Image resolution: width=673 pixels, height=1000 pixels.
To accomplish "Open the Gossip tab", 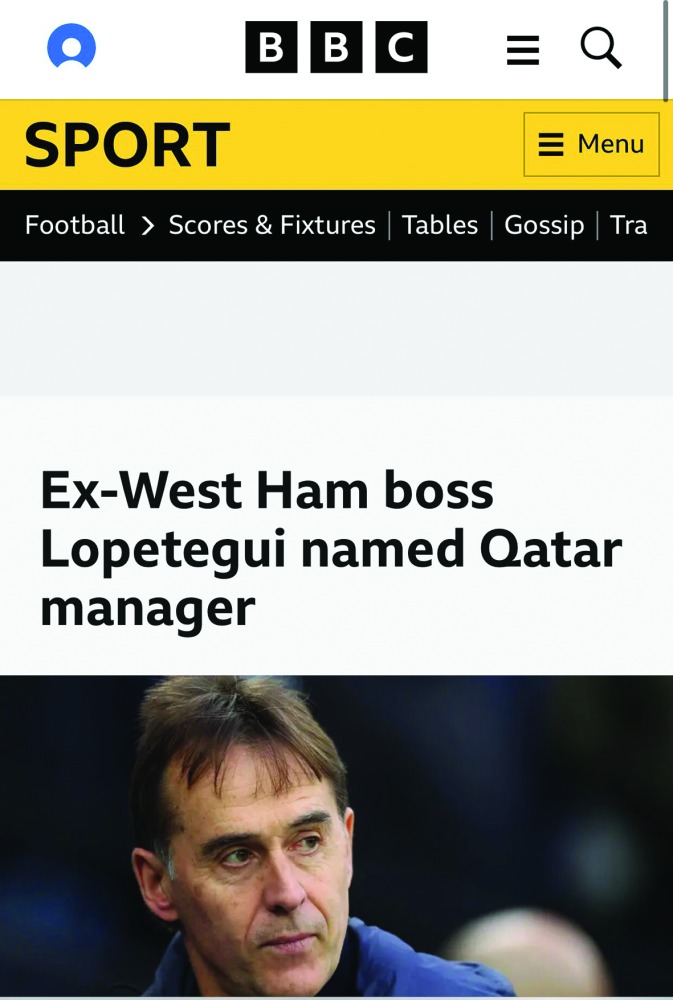I will click(x=544, y=225).
